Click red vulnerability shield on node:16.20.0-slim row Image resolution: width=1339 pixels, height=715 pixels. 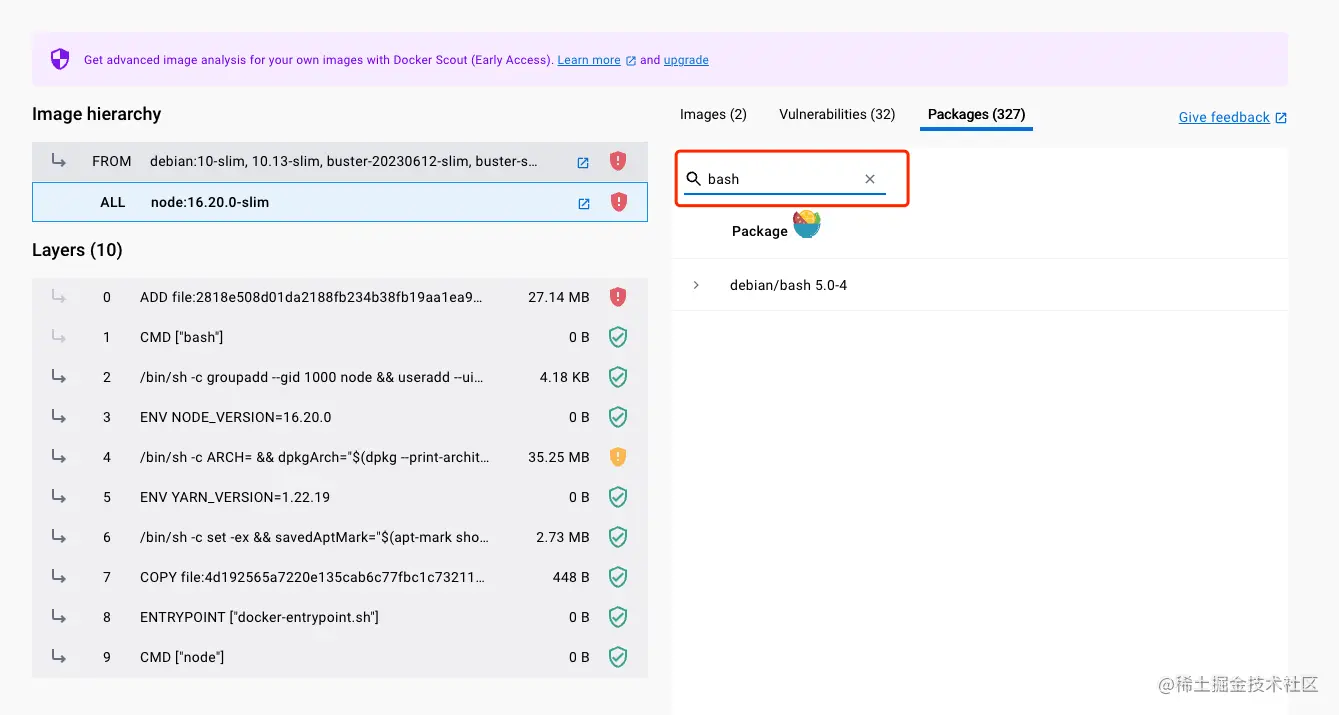coord(618,202)
